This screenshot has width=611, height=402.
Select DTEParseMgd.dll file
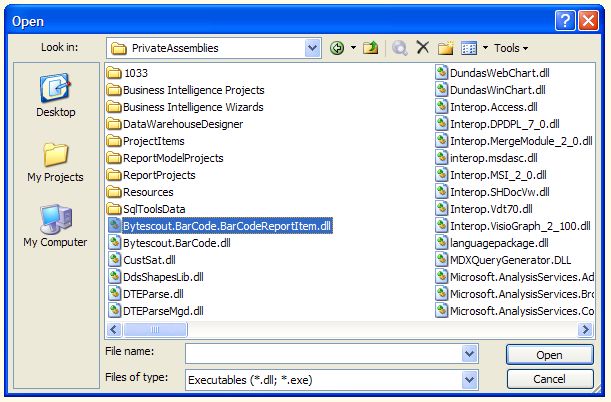(156, 311)
